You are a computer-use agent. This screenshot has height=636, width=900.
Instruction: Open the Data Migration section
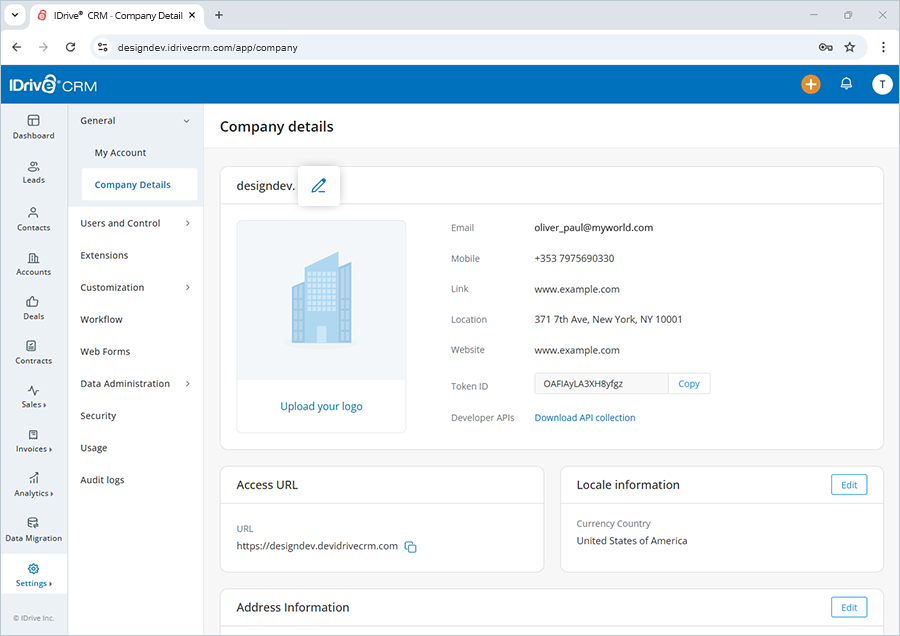coord(33,530)
